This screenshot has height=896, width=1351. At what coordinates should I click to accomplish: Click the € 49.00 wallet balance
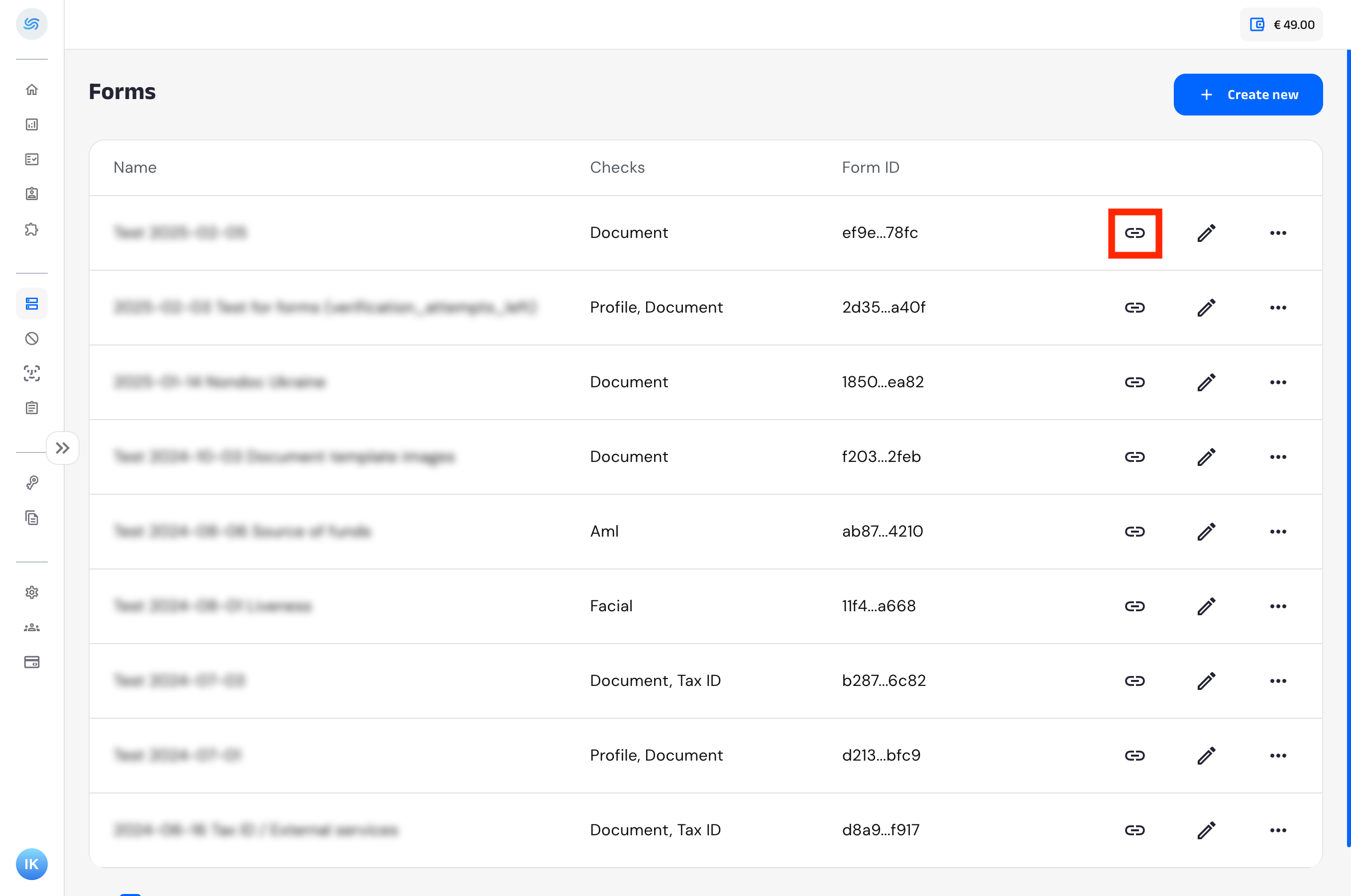pos(1281,24)
